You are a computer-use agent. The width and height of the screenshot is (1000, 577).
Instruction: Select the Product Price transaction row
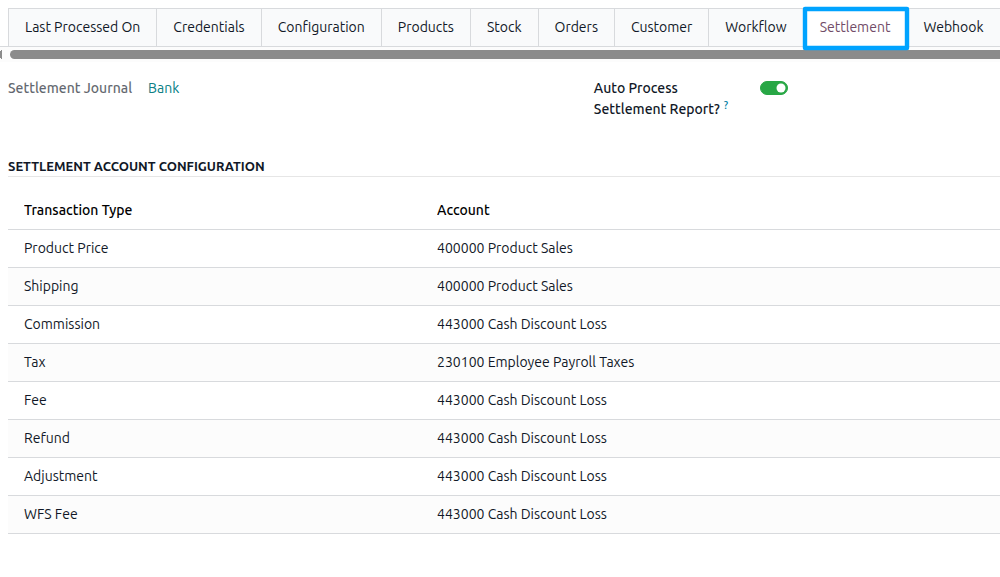click(x=504, y=248)
